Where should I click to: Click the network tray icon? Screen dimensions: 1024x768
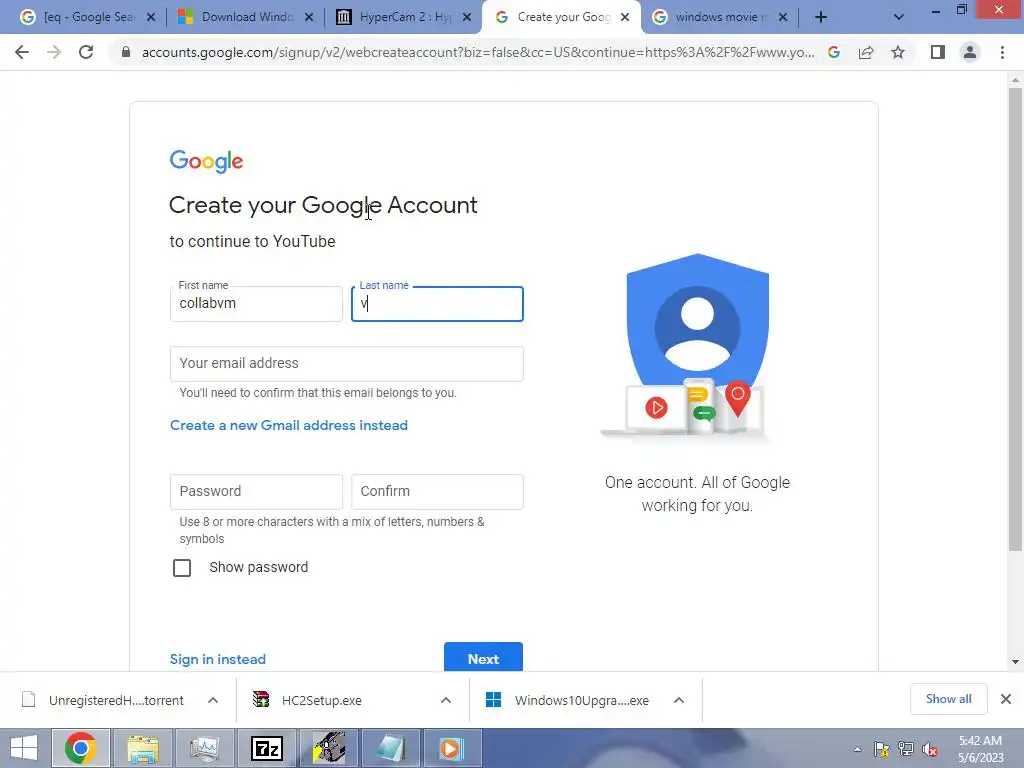click(x=906, y=749)
